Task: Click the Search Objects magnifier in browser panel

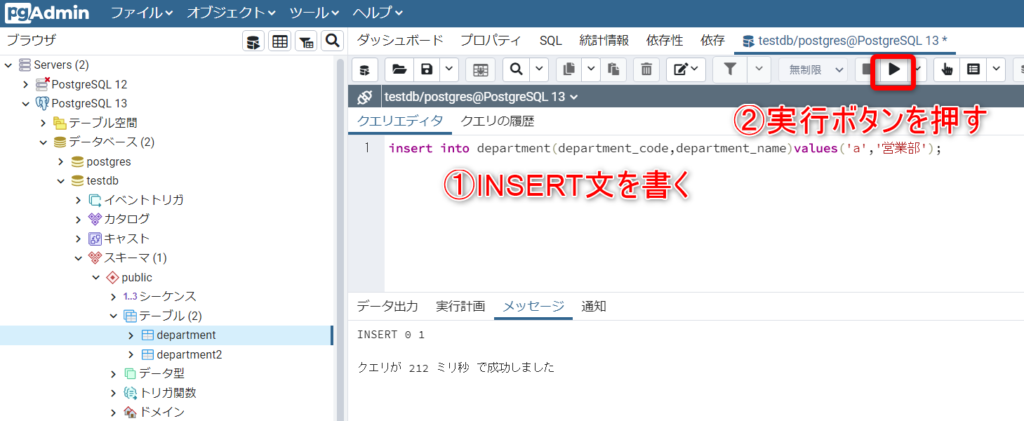Action: (332, 41)
